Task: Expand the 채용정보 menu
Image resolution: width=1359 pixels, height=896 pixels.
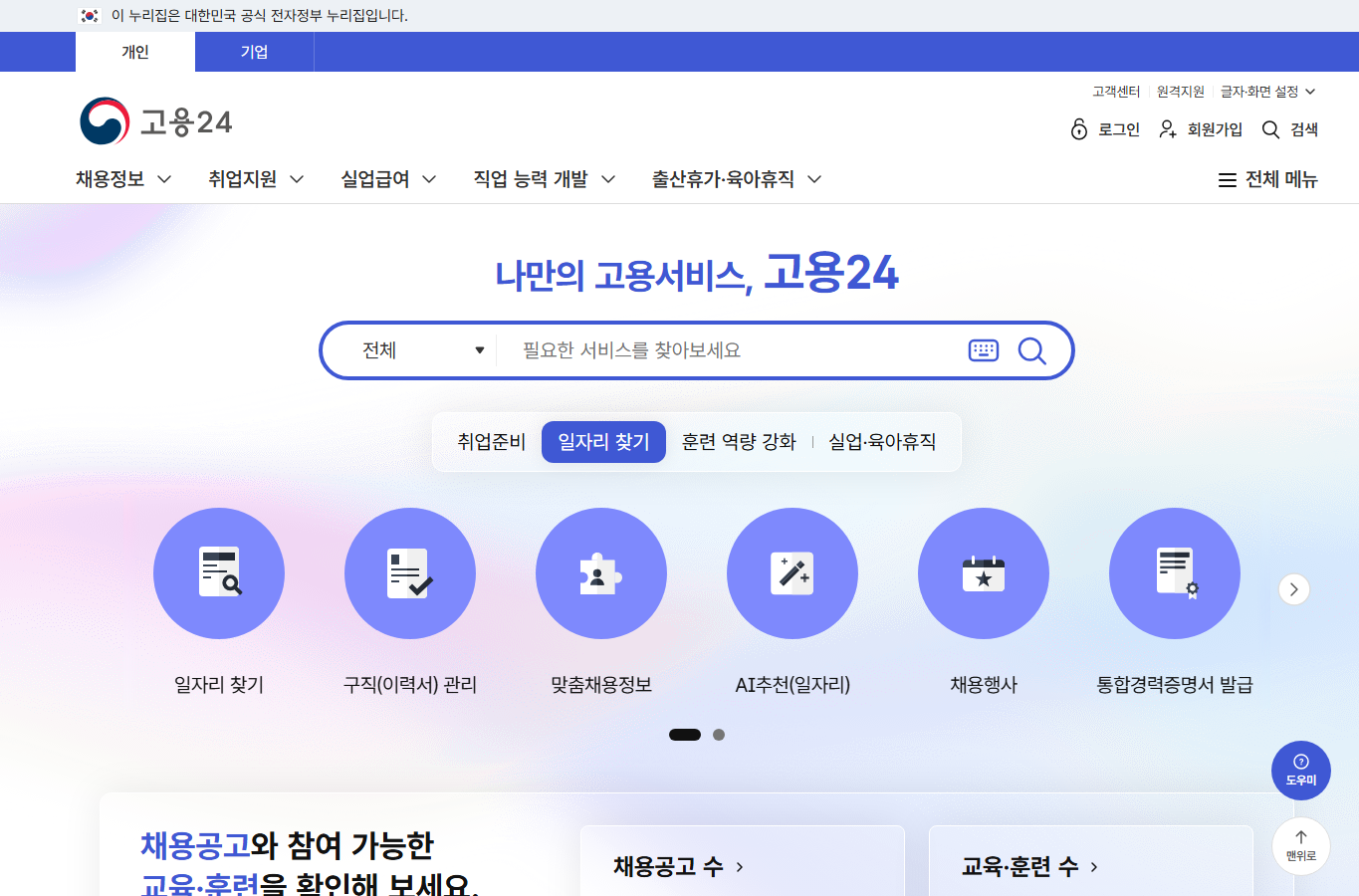Action: (124, 179)
